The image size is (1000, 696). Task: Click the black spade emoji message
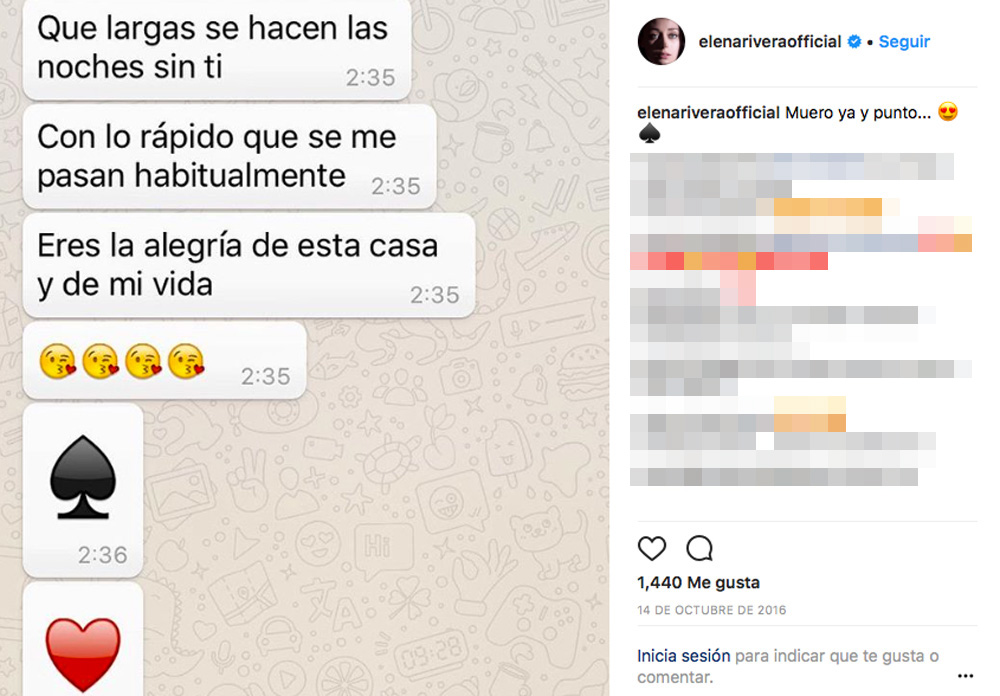83,490
